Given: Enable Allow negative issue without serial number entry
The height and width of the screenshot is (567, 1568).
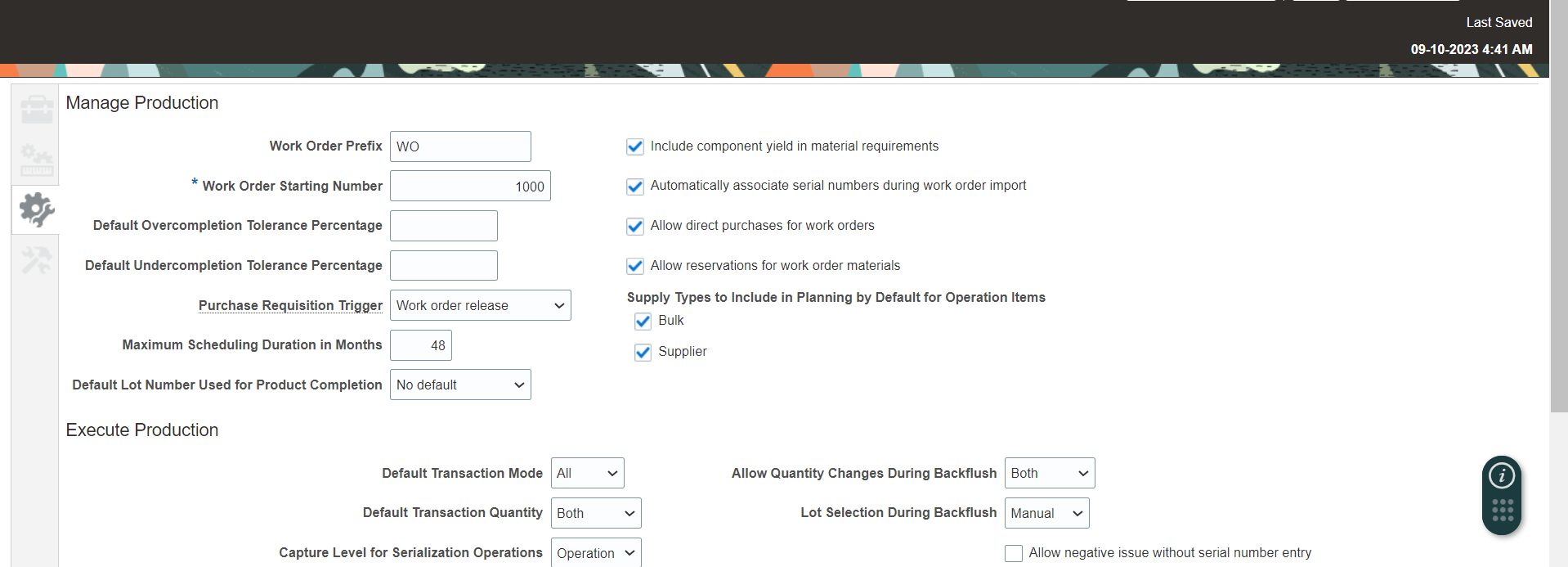Looking at the screenshot, I should coord(1013,553).
